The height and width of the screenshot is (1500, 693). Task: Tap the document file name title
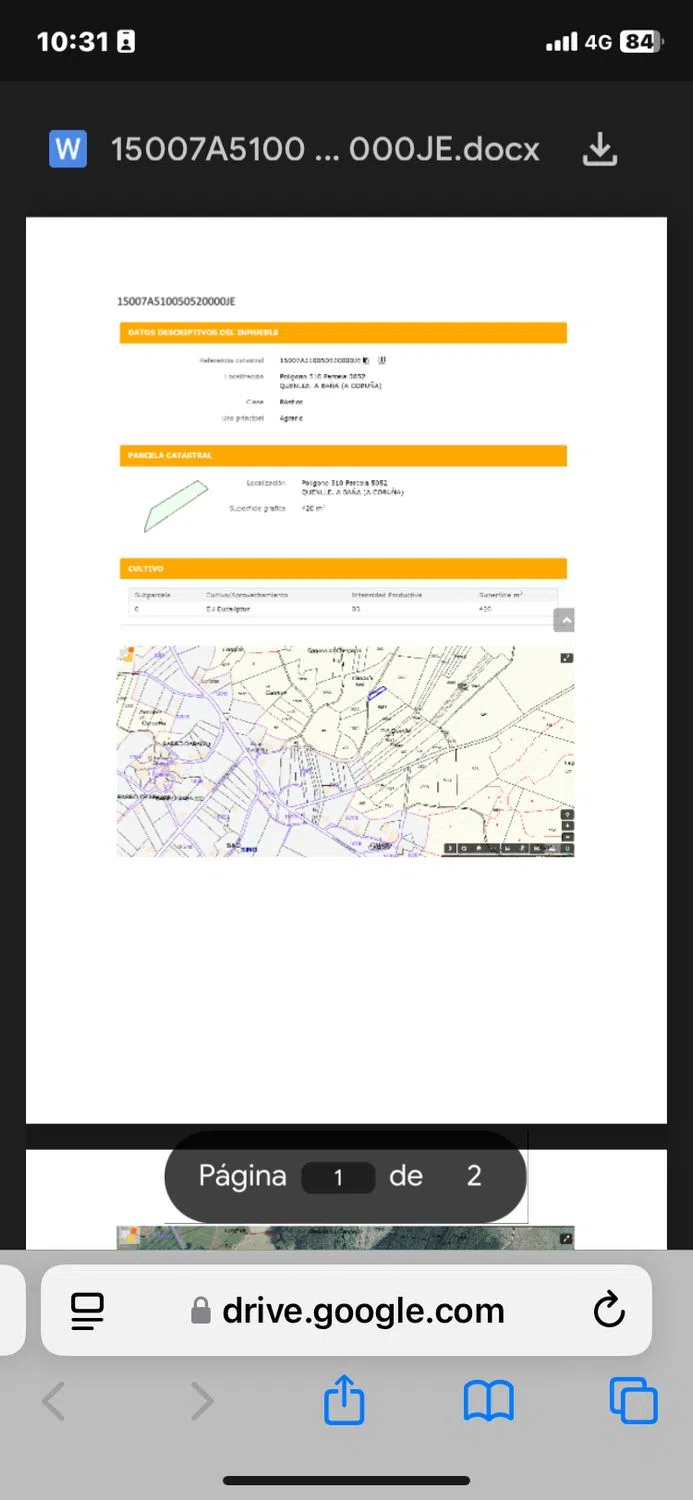click(325, 150)
